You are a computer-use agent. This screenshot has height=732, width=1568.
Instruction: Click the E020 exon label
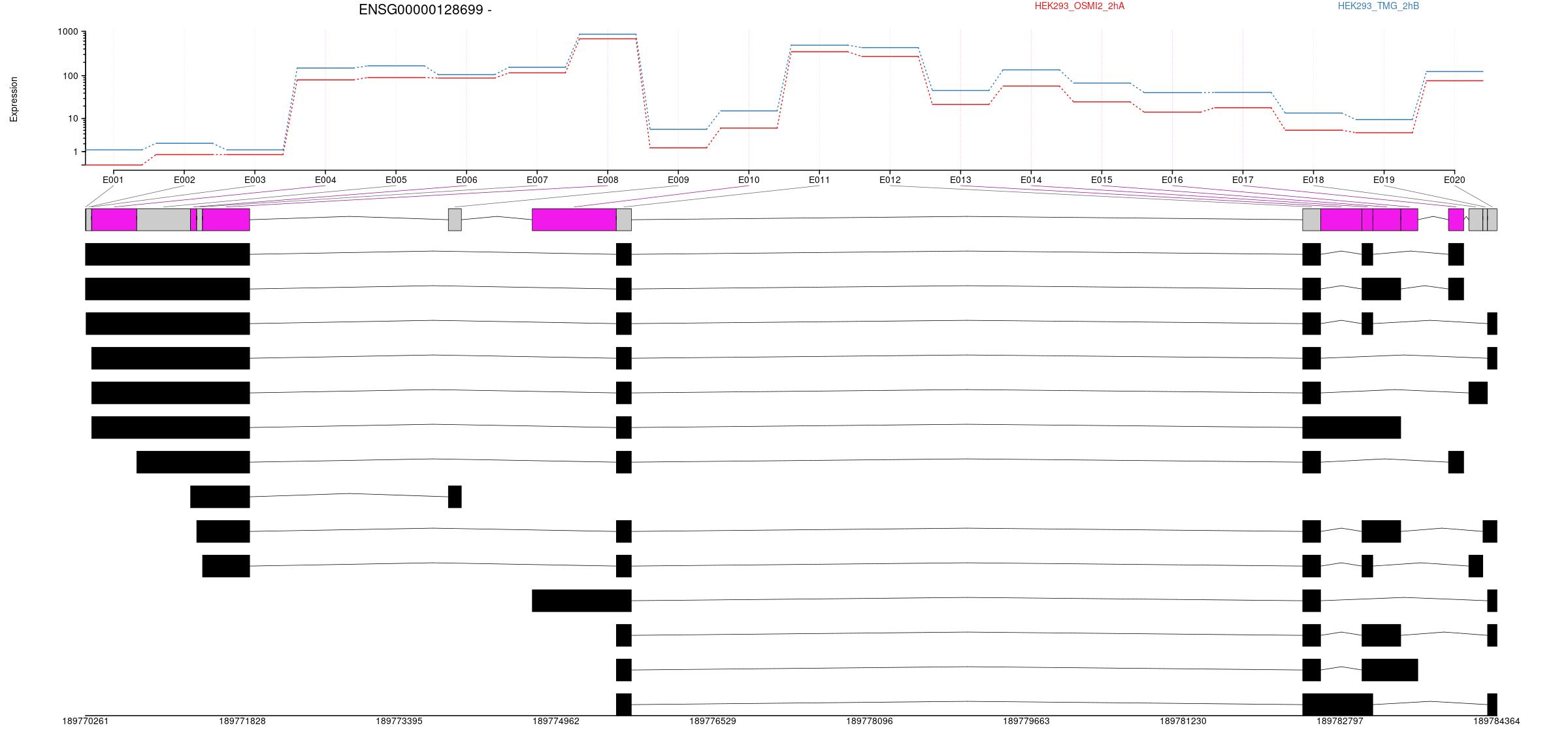click(1454, 180)
